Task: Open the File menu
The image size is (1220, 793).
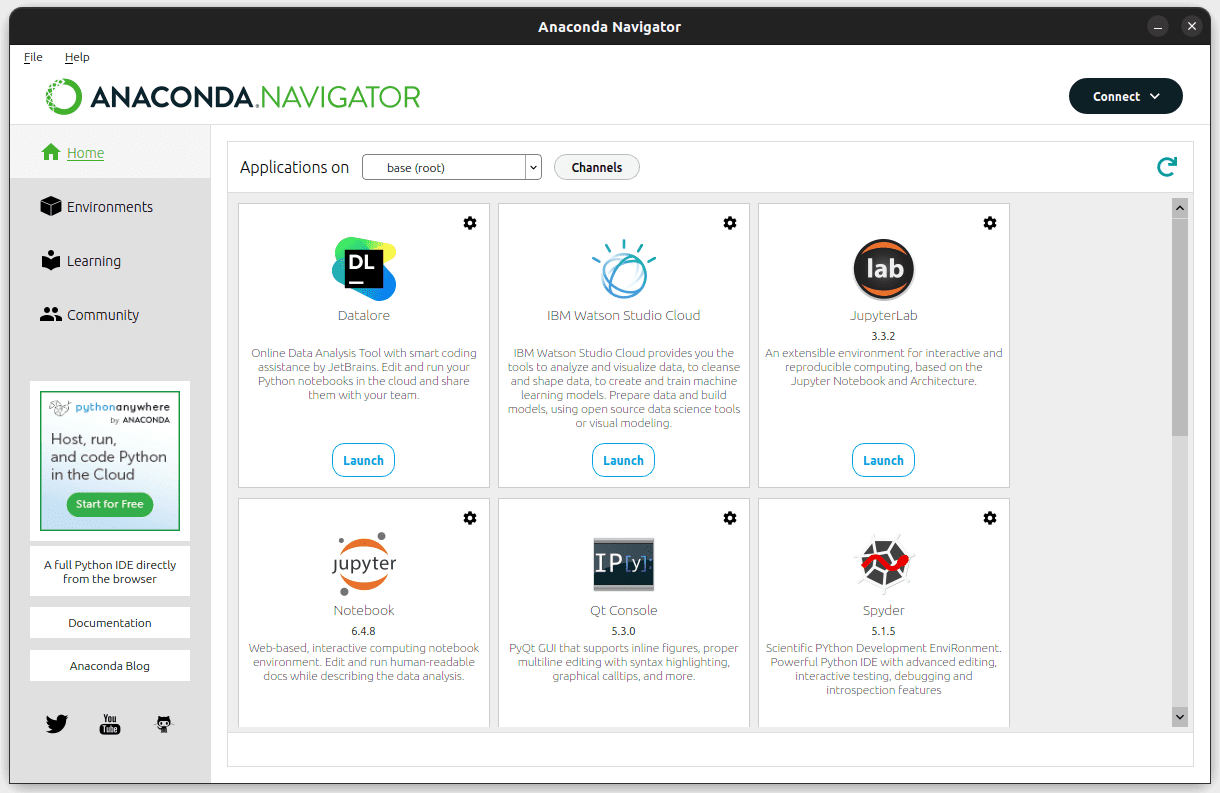Action: (x=33, y=57)
